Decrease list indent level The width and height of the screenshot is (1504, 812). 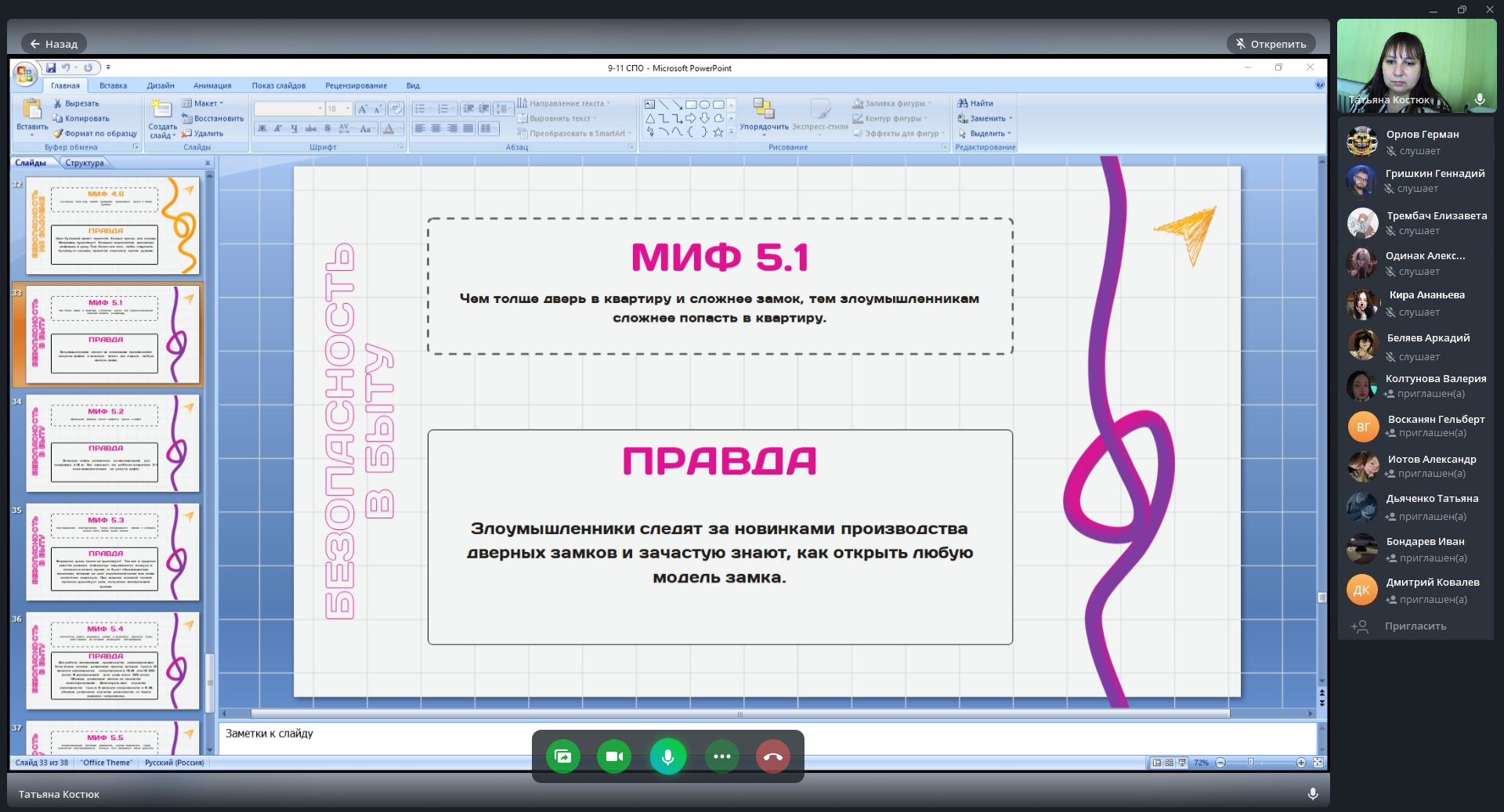click(468, 109)
